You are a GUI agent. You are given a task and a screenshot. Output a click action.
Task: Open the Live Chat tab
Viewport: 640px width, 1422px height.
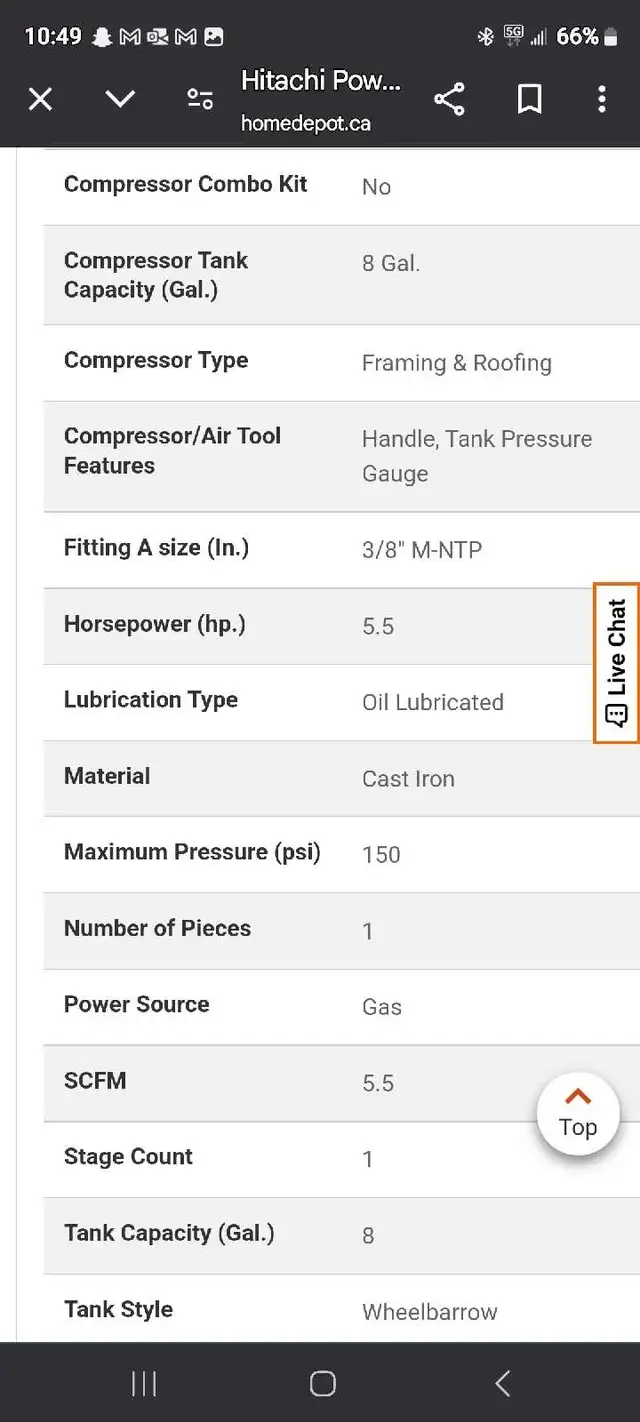616,663
